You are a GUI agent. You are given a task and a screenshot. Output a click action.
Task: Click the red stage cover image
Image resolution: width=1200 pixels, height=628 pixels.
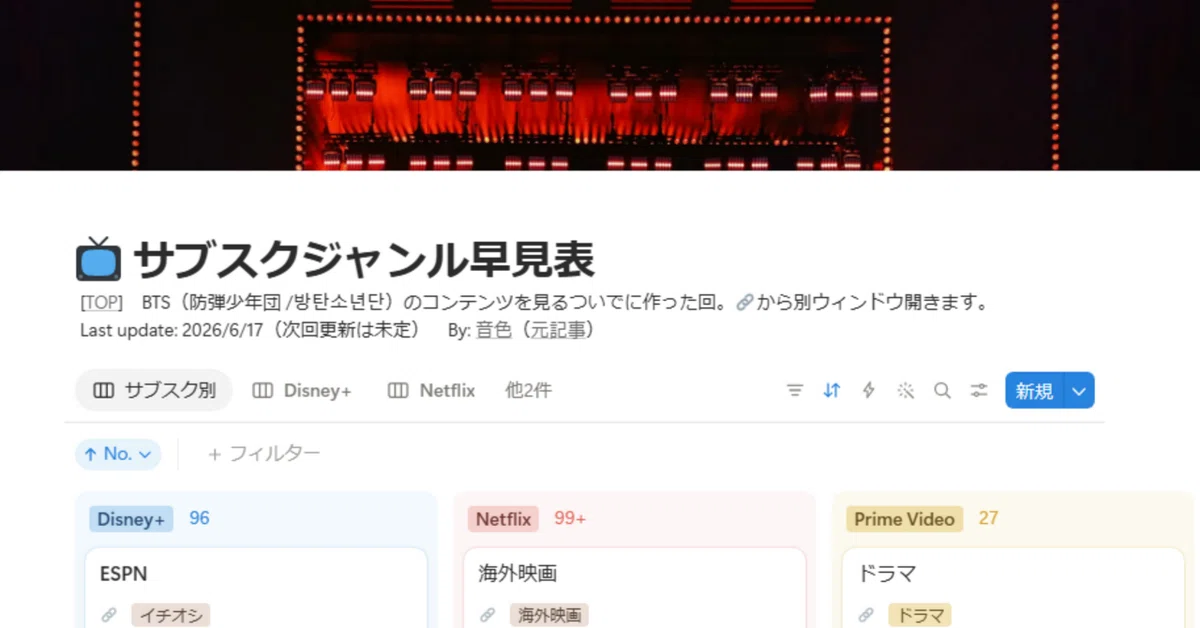click(600, 85)
